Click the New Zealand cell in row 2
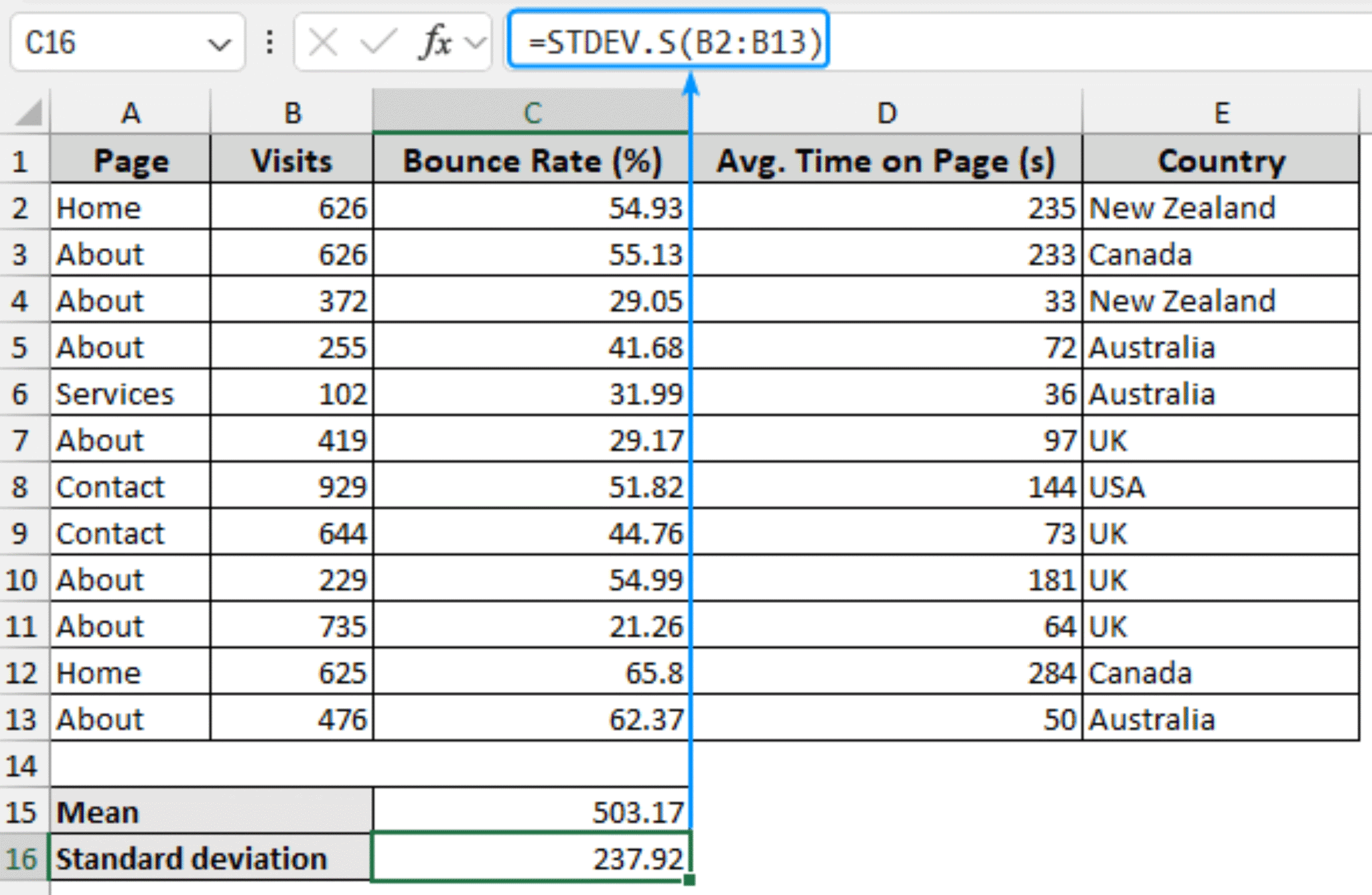The image size is (1372, 895). tap(1221, 208)
